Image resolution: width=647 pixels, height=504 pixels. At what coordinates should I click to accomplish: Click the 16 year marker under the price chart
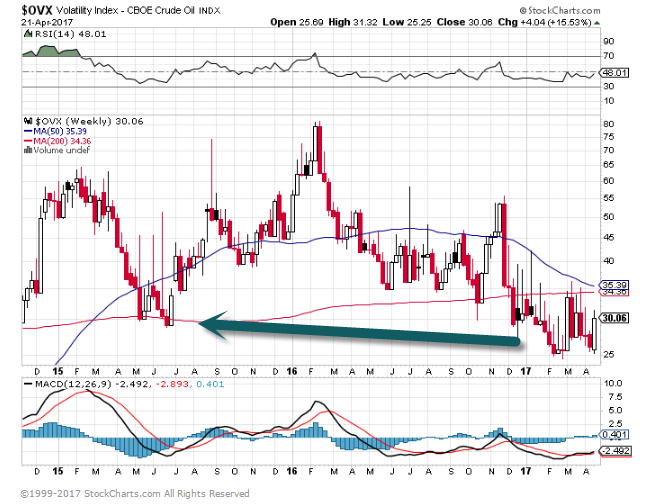[292, 371]
